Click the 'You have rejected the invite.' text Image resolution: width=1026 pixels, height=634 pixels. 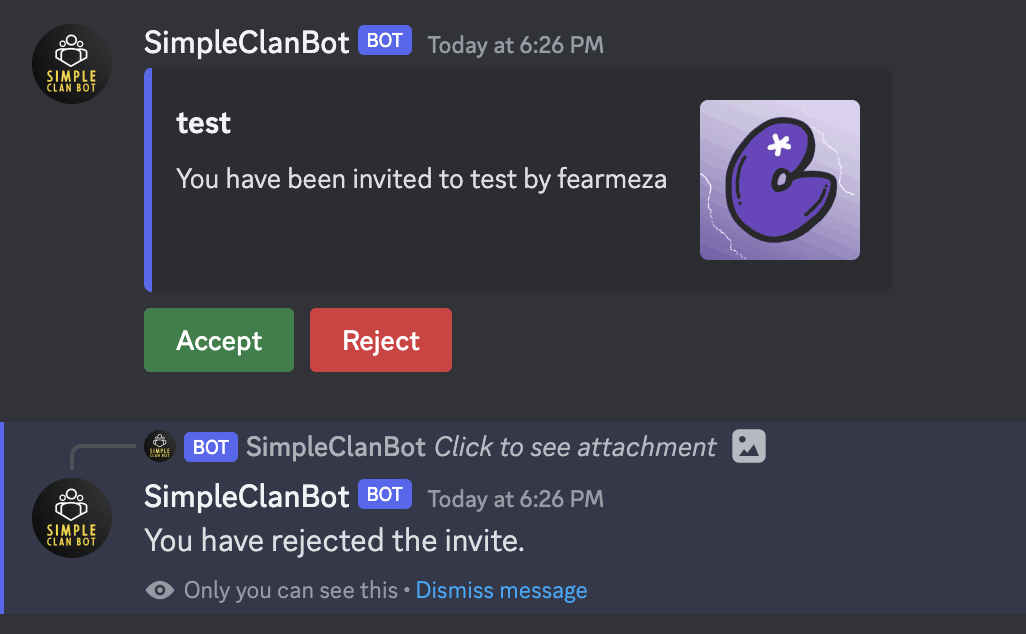[334, 541]
